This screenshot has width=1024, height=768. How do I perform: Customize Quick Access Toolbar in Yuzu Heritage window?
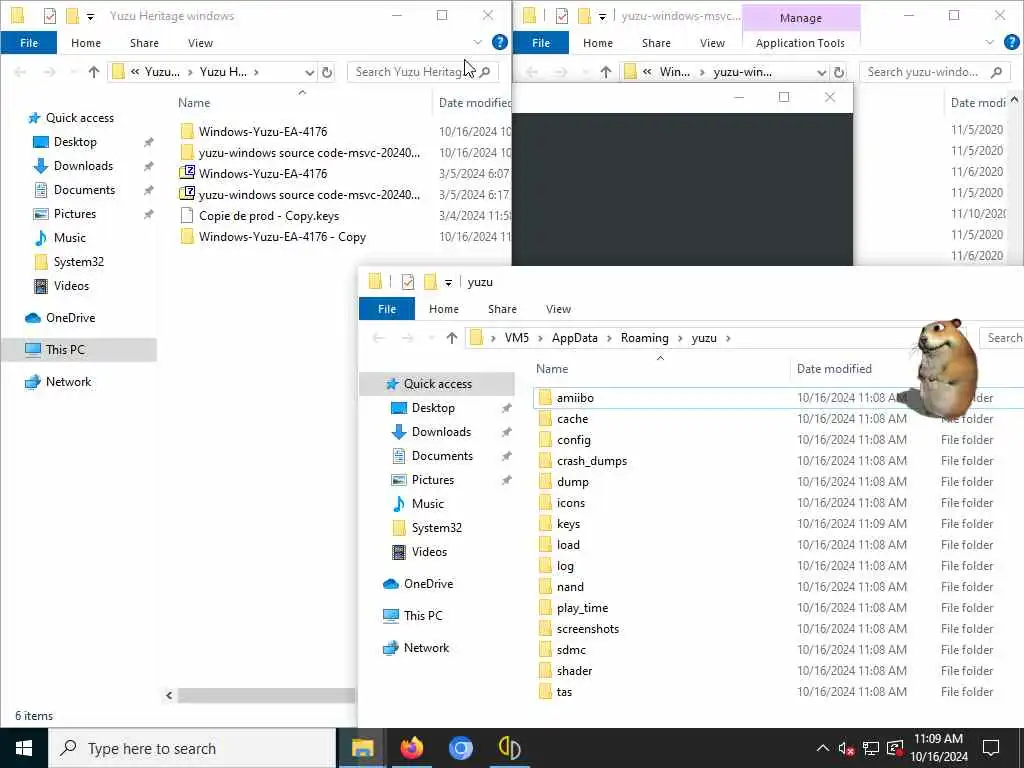[90, 16]
